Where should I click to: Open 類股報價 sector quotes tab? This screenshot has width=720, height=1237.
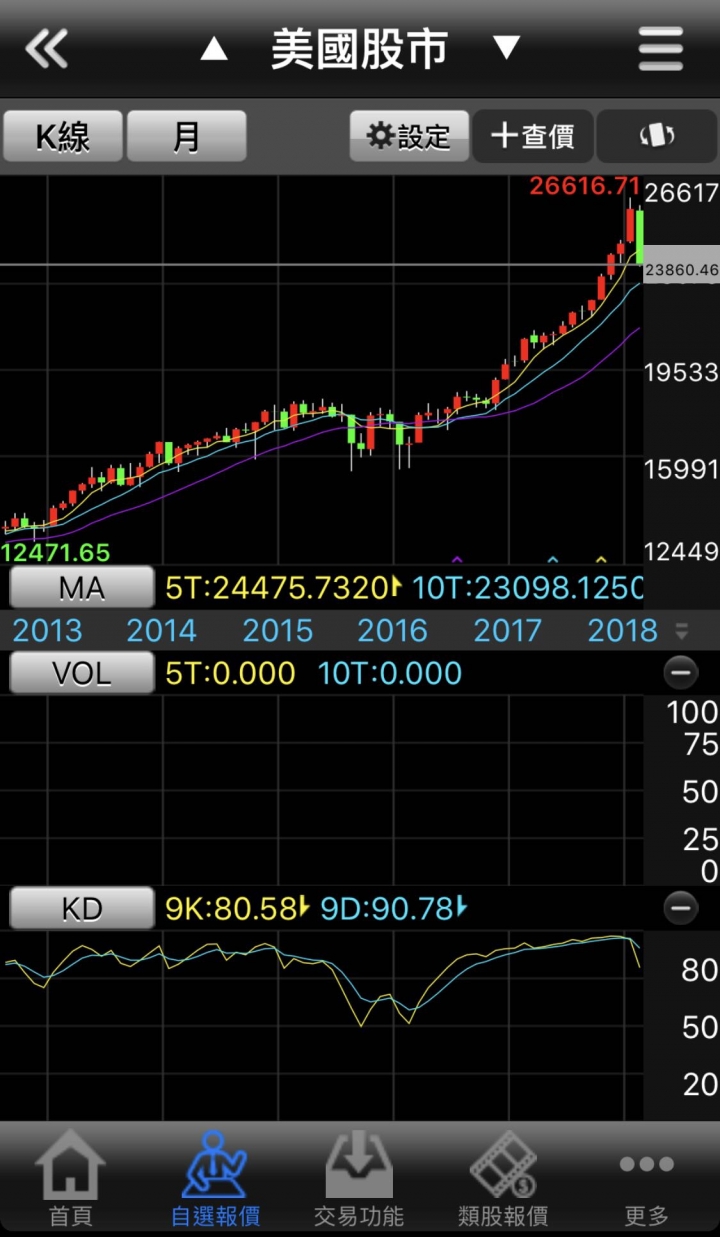503,1180
